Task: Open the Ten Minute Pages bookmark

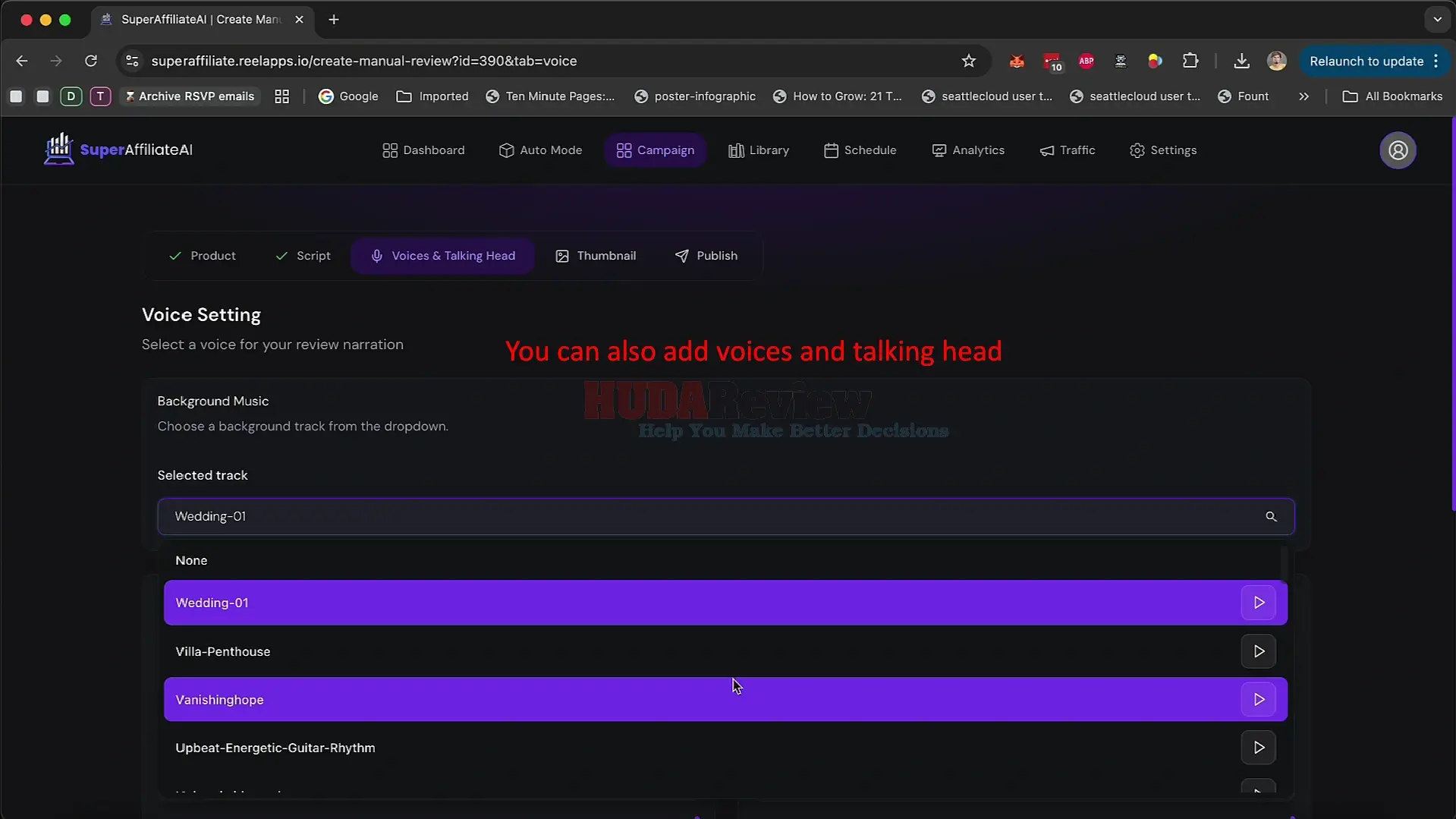Action: (x=550, y=96)
